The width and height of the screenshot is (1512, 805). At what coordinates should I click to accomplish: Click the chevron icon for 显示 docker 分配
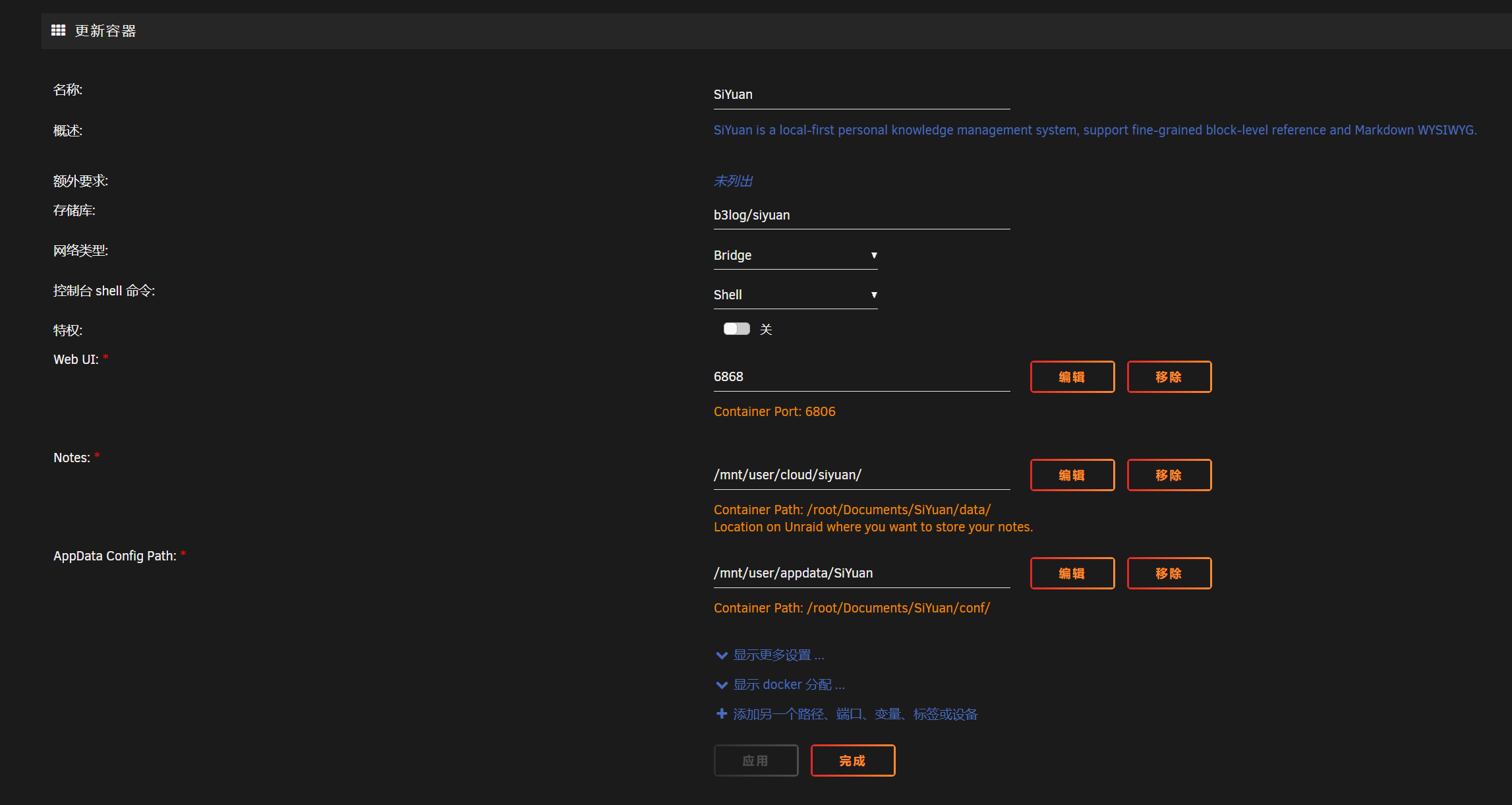tap(722, 685)
